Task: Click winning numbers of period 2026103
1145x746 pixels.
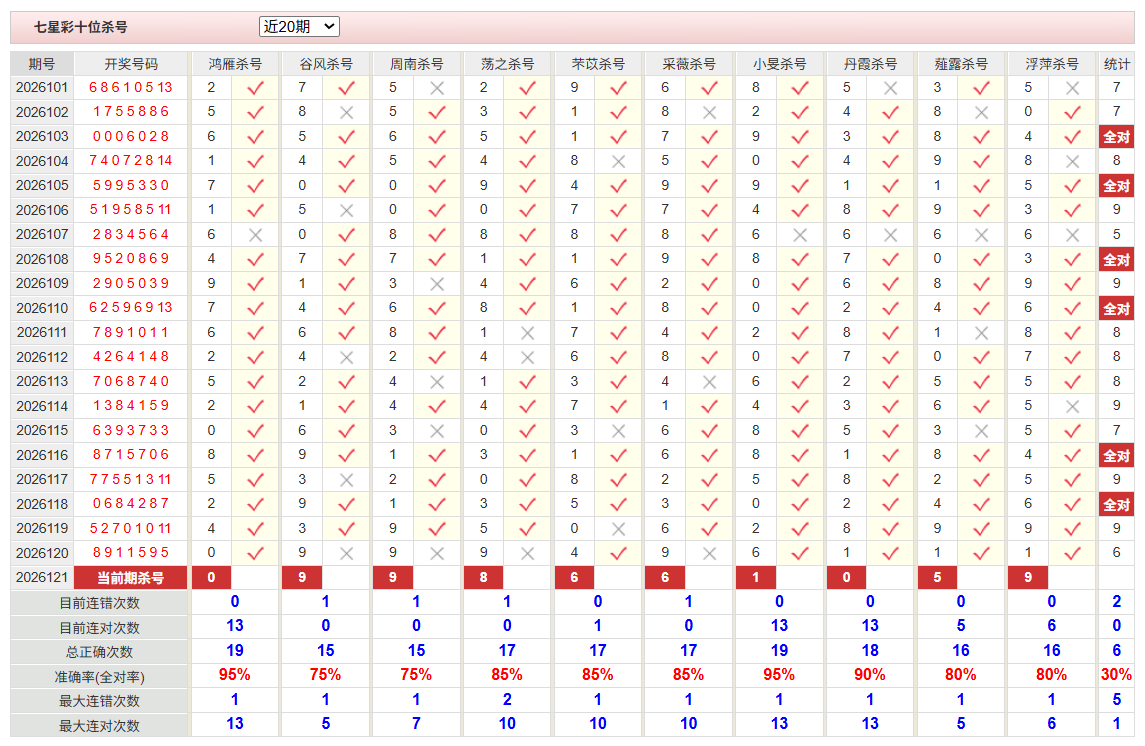Action: 131,136
